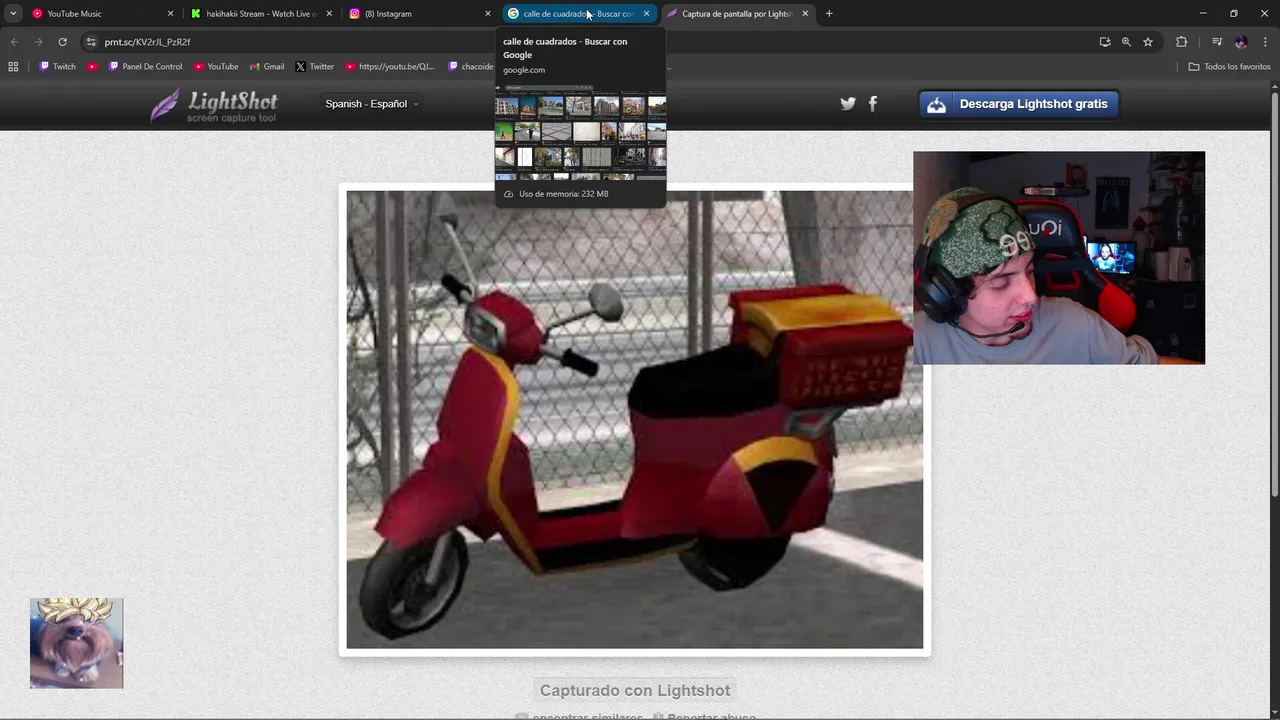The height and width of the screenshot is (720, 1280).
Task: Open the unlabeled YouTube icon bookmark after Twitch
Action: [92, 67]
